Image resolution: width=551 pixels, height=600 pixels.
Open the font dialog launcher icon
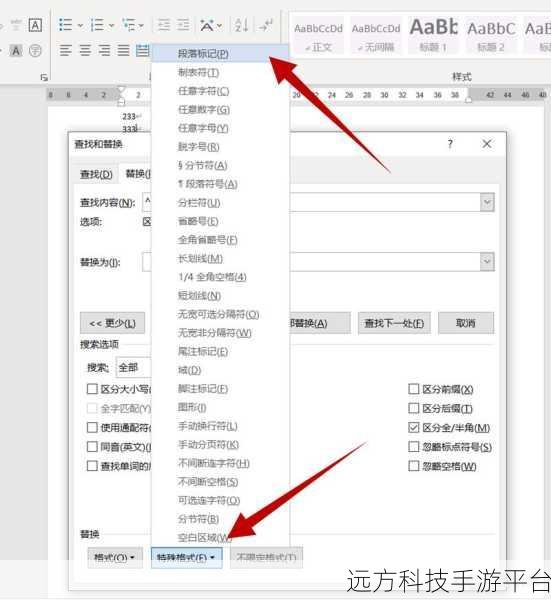[x=44, y=78]
